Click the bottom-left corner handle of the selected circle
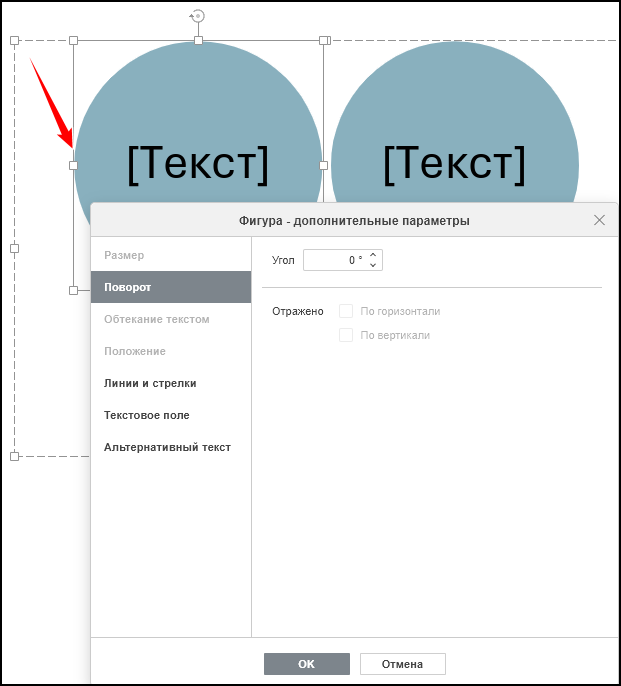Screen dimensions: 621x686 click(74, 290)
